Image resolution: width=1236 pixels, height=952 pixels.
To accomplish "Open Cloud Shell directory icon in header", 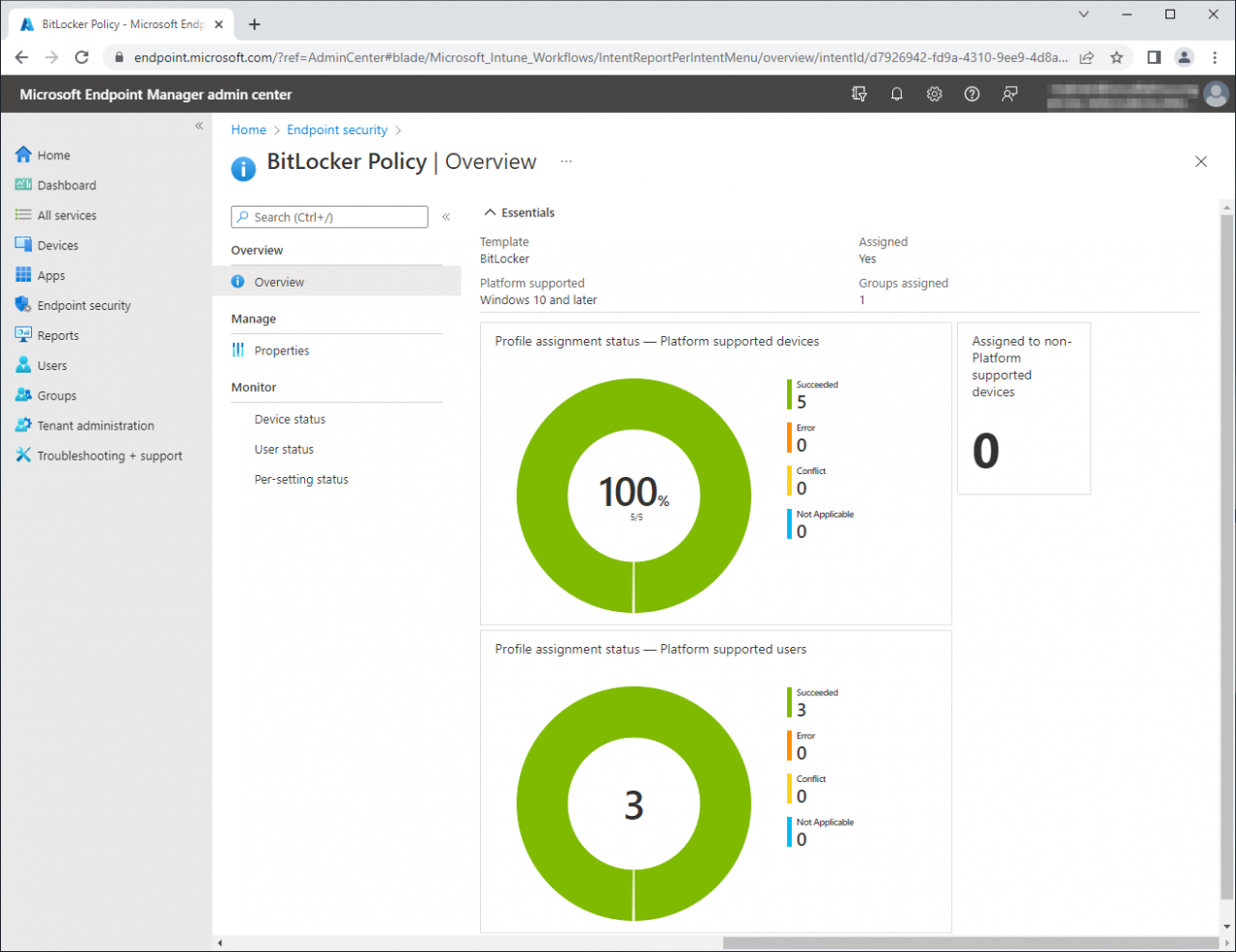I will [858, 94].
